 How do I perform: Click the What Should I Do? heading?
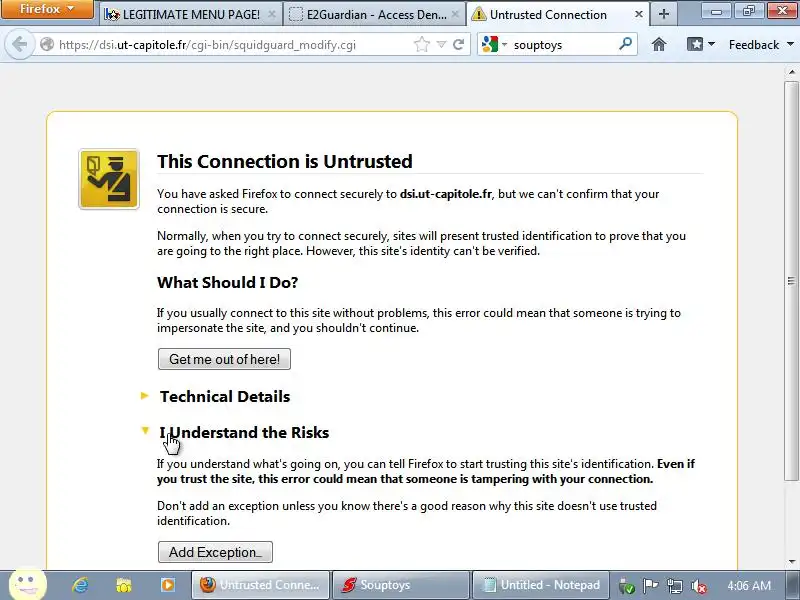pos(228,282)
